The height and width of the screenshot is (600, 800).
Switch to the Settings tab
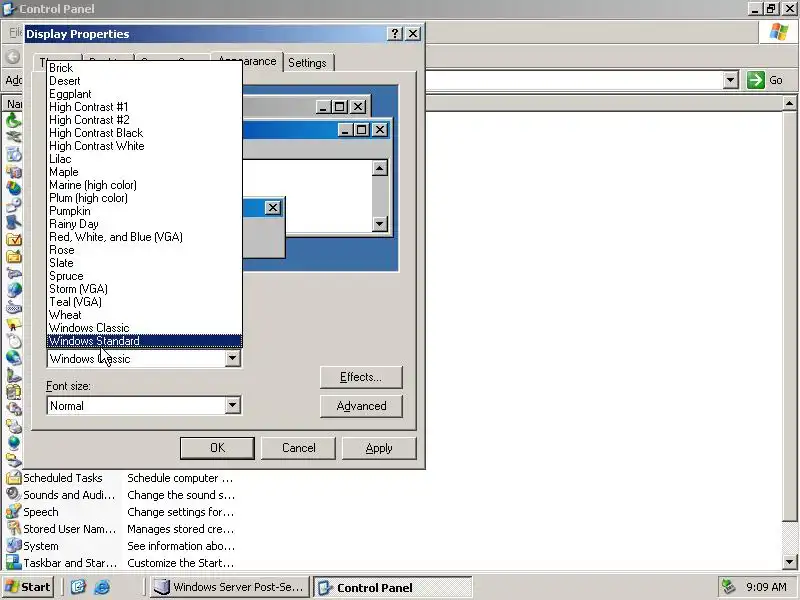pos(307,63)
